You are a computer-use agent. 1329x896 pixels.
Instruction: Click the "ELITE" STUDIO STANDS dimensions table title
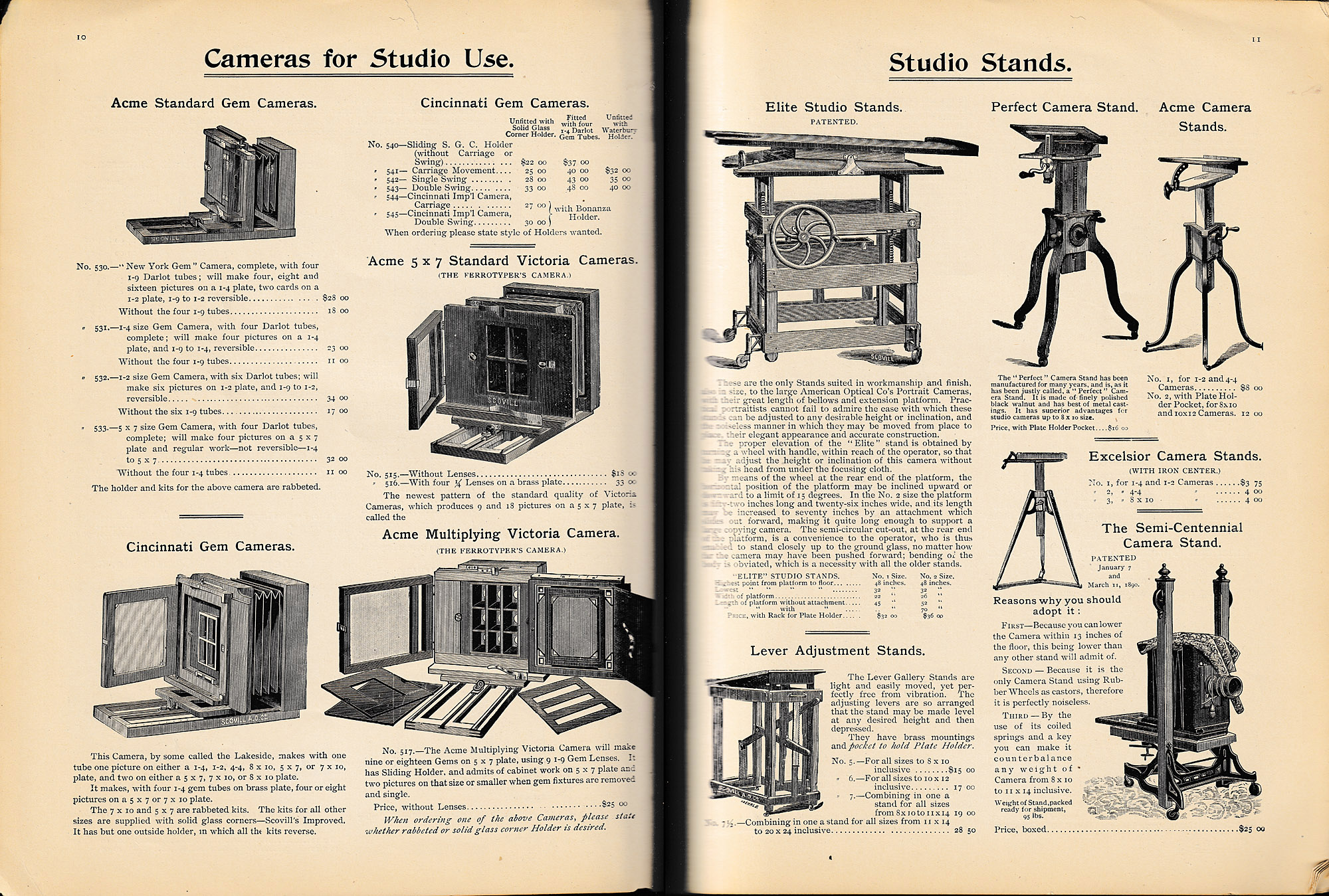pyautogui.click(x=785, y=575)
